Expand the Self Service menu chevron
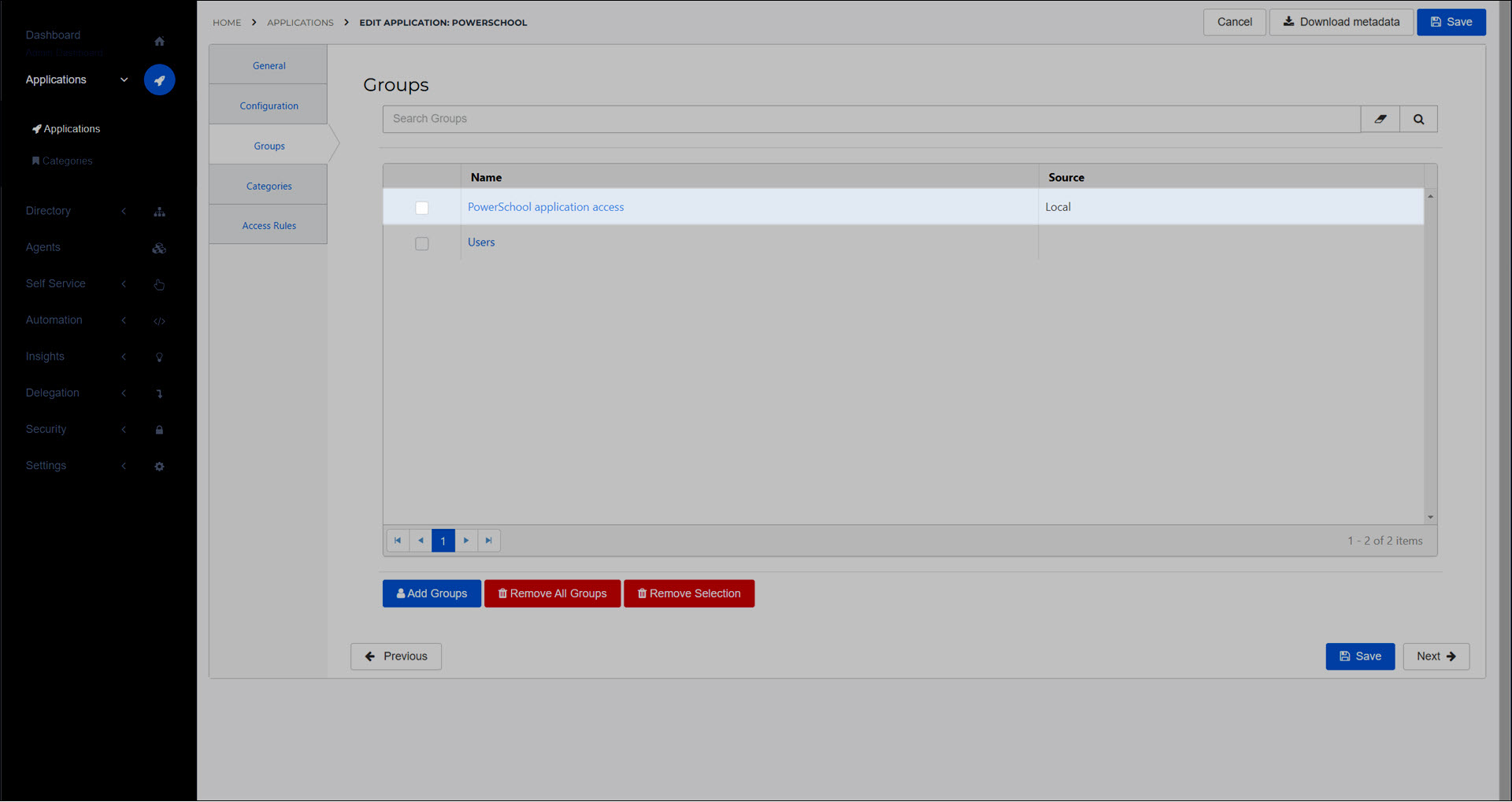Viewport: 1512px width, 802px height. tap(124, 283)
